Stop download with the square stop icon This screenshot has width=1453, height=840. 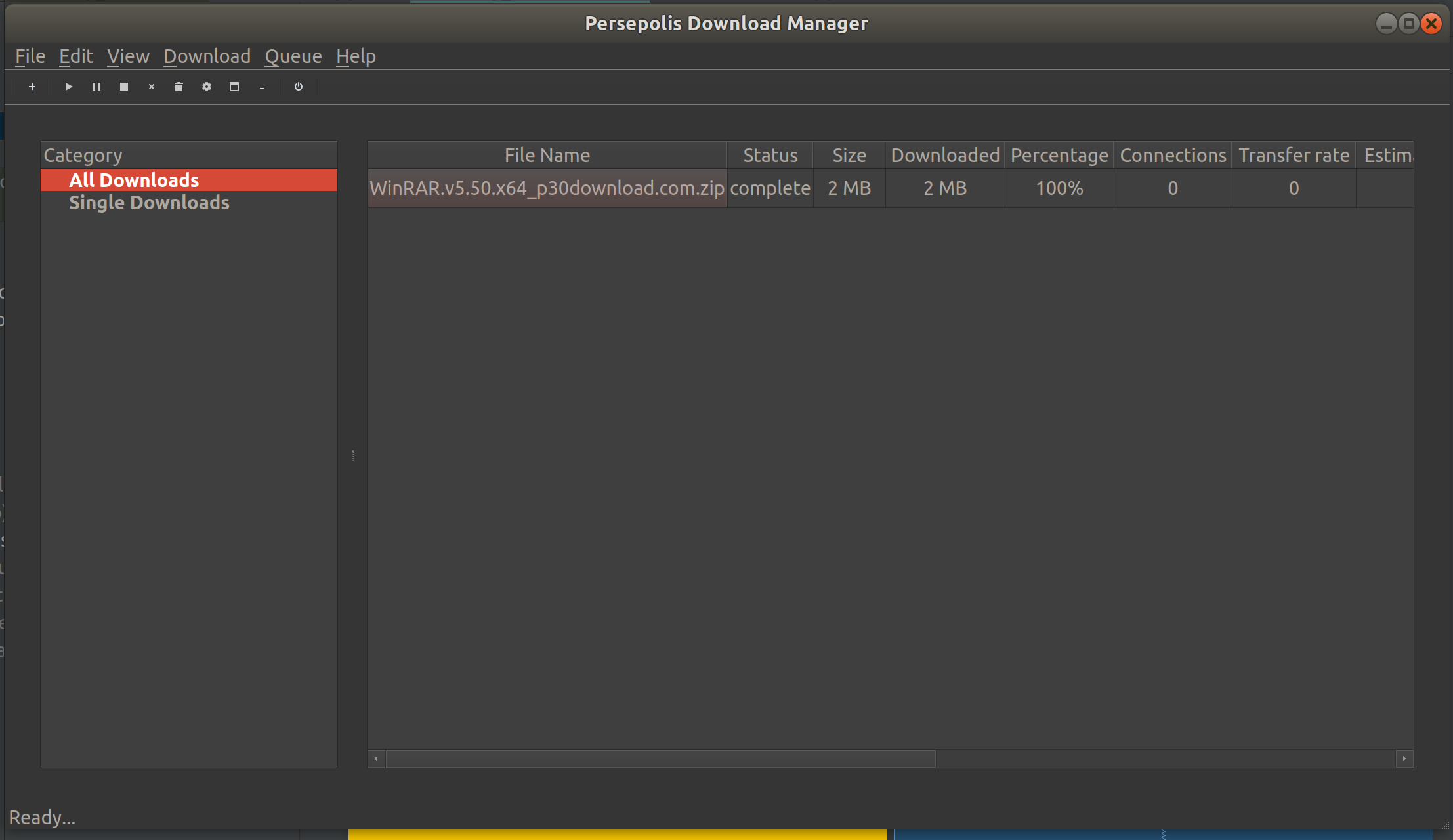[124, 87]
